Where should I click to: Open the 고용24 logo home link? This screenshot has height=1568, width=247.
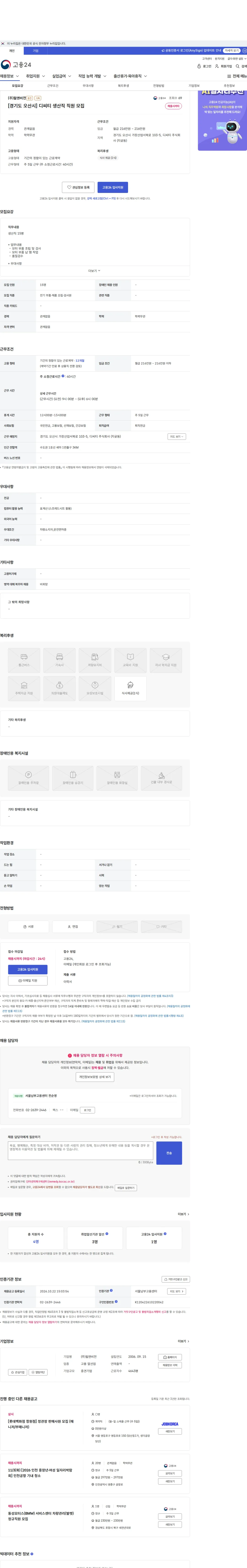[16, 65]
